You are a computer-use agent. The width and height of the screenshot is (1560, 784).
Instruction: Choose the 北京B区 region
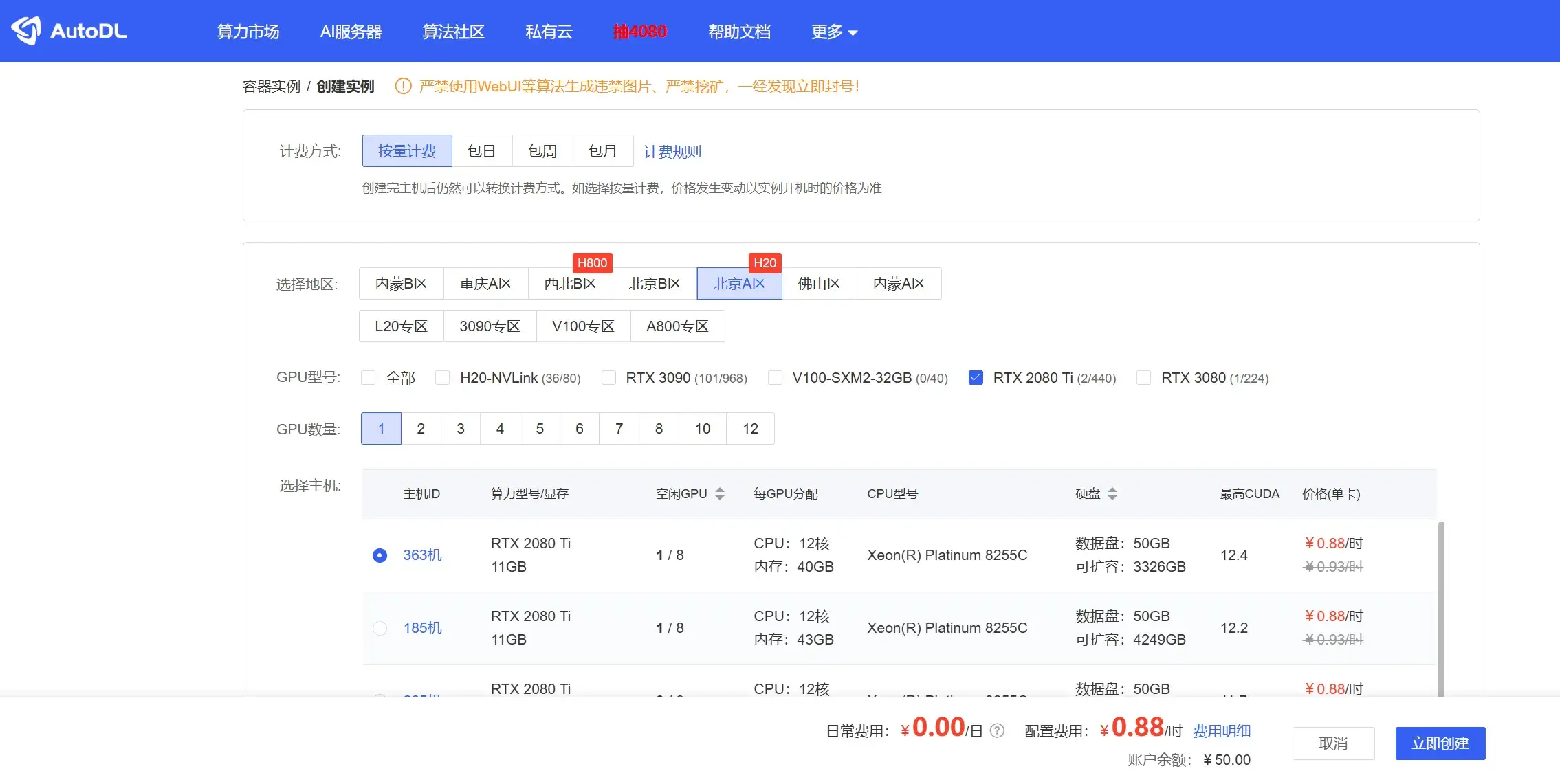coord(655,284)
